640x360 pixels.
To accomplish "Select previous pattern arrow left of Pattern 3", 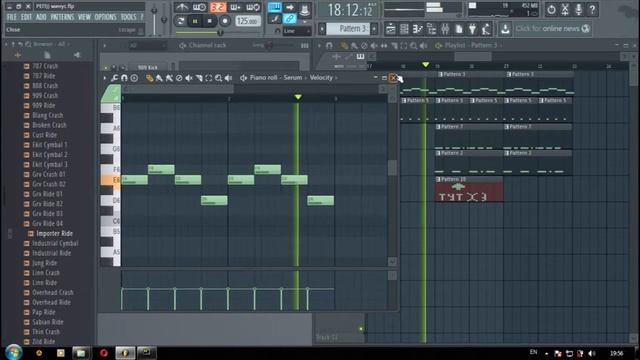I will tap(322, 29).
